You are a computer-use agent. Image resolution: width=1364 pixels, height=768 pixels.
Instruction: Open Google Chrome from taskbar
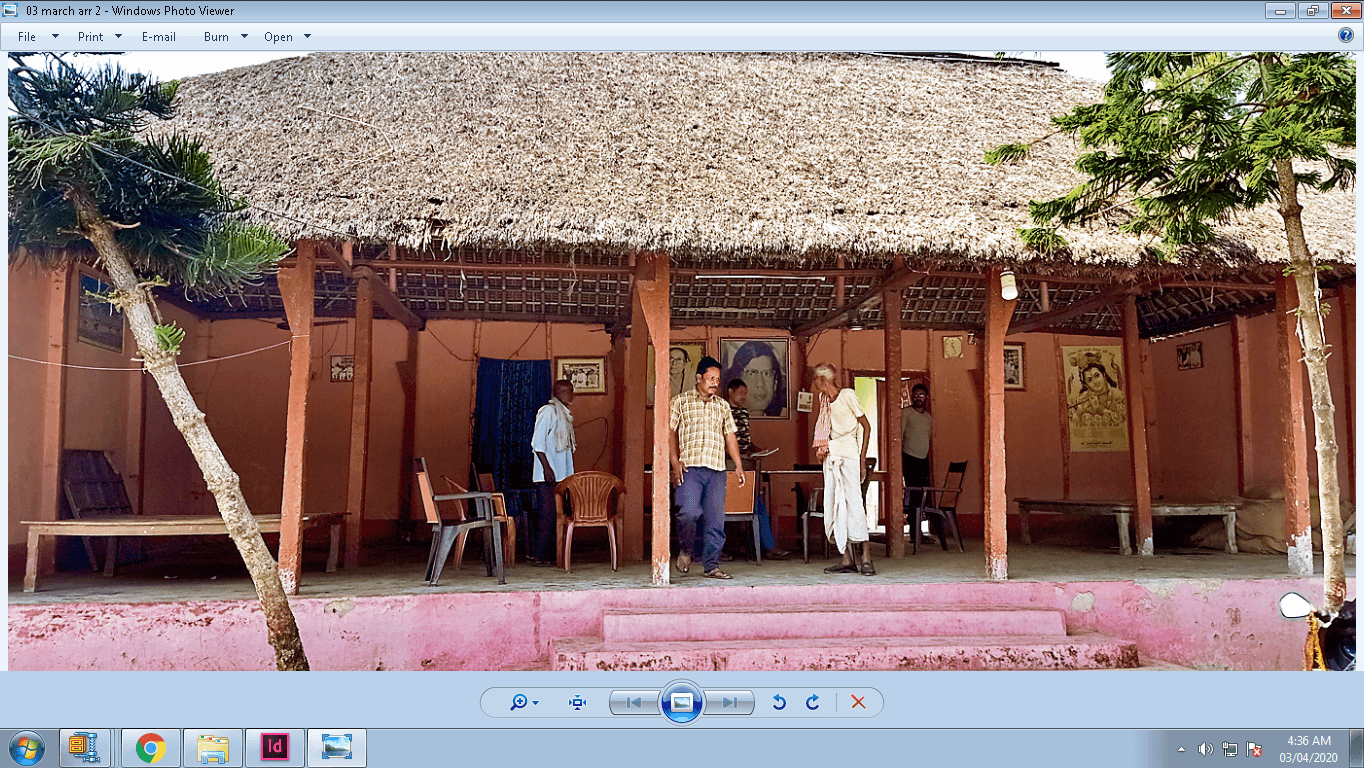[151, 748]
